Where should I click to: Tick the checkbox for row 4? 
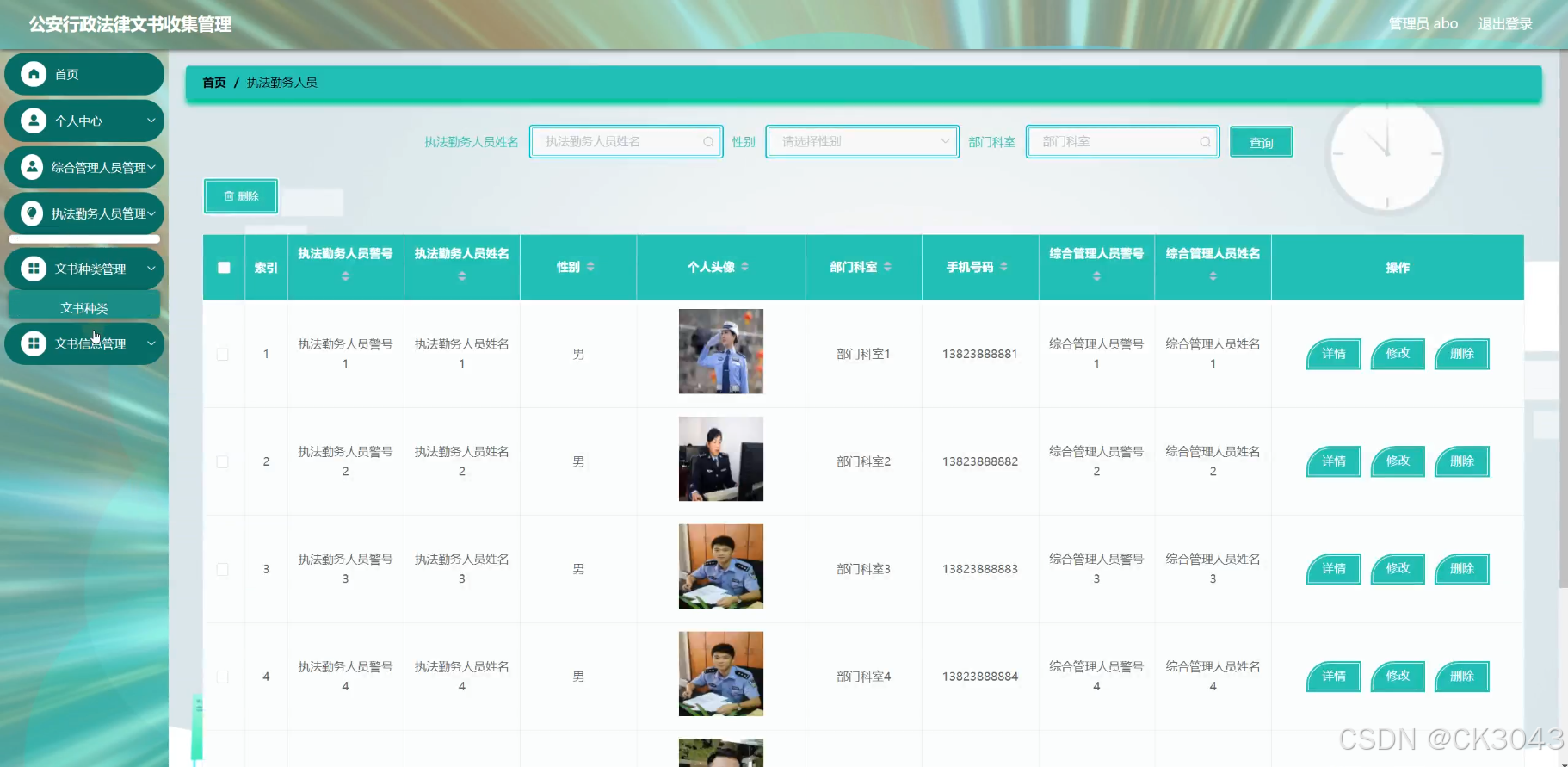tap(222, 677)
